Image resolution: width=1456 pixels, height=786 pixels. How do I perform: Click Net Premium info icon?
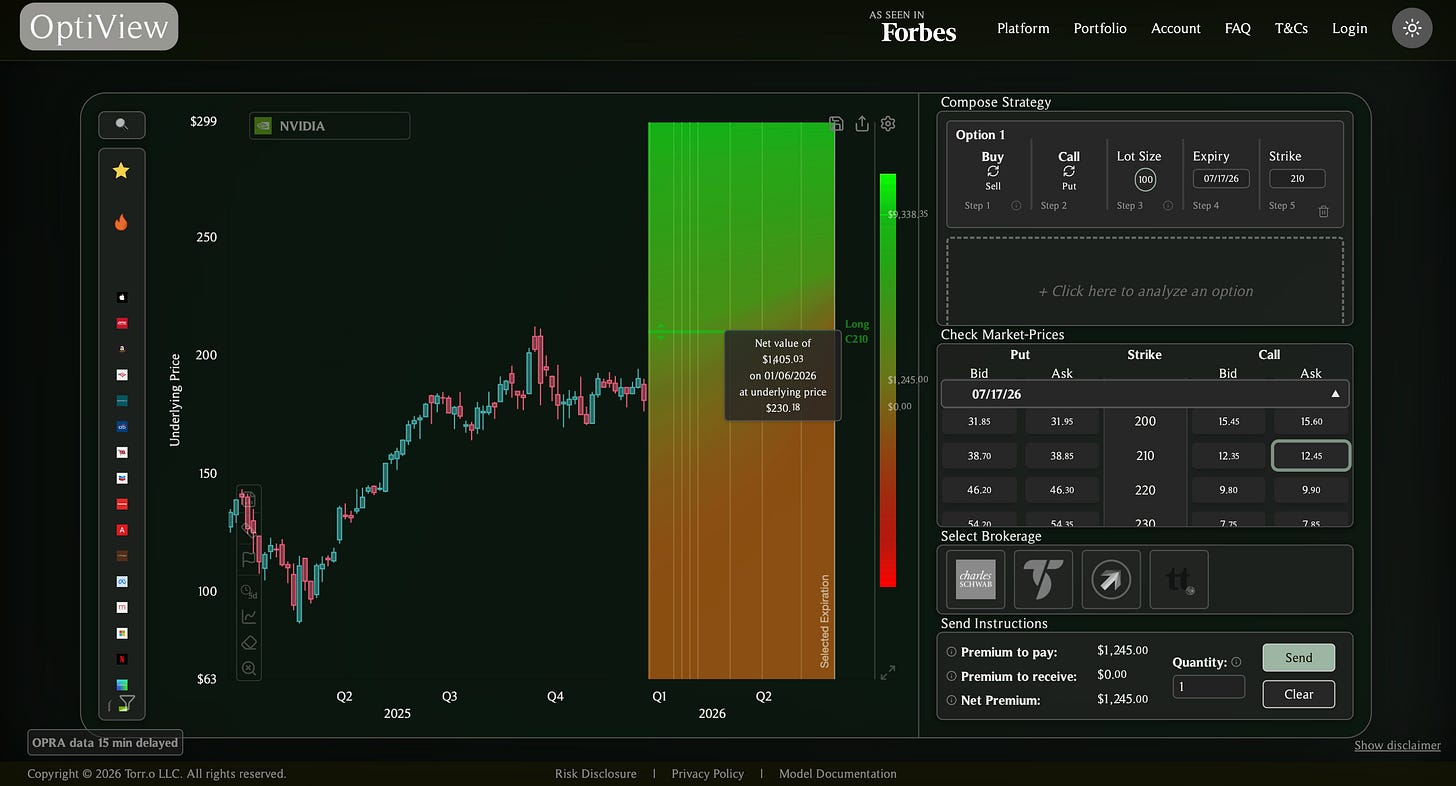pos(951,700)
